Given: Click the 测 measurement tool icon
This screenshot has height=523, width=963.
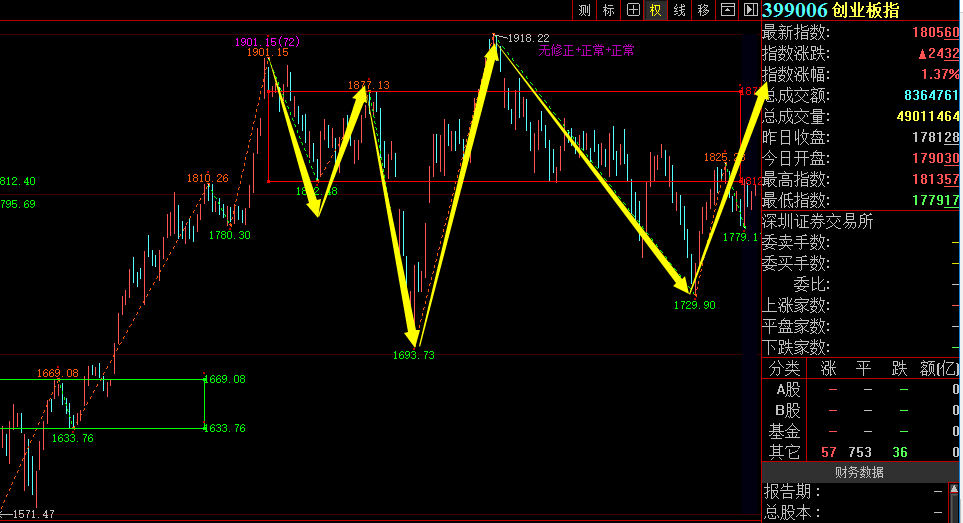Looking at the screenshot, I should coord(584,10).
